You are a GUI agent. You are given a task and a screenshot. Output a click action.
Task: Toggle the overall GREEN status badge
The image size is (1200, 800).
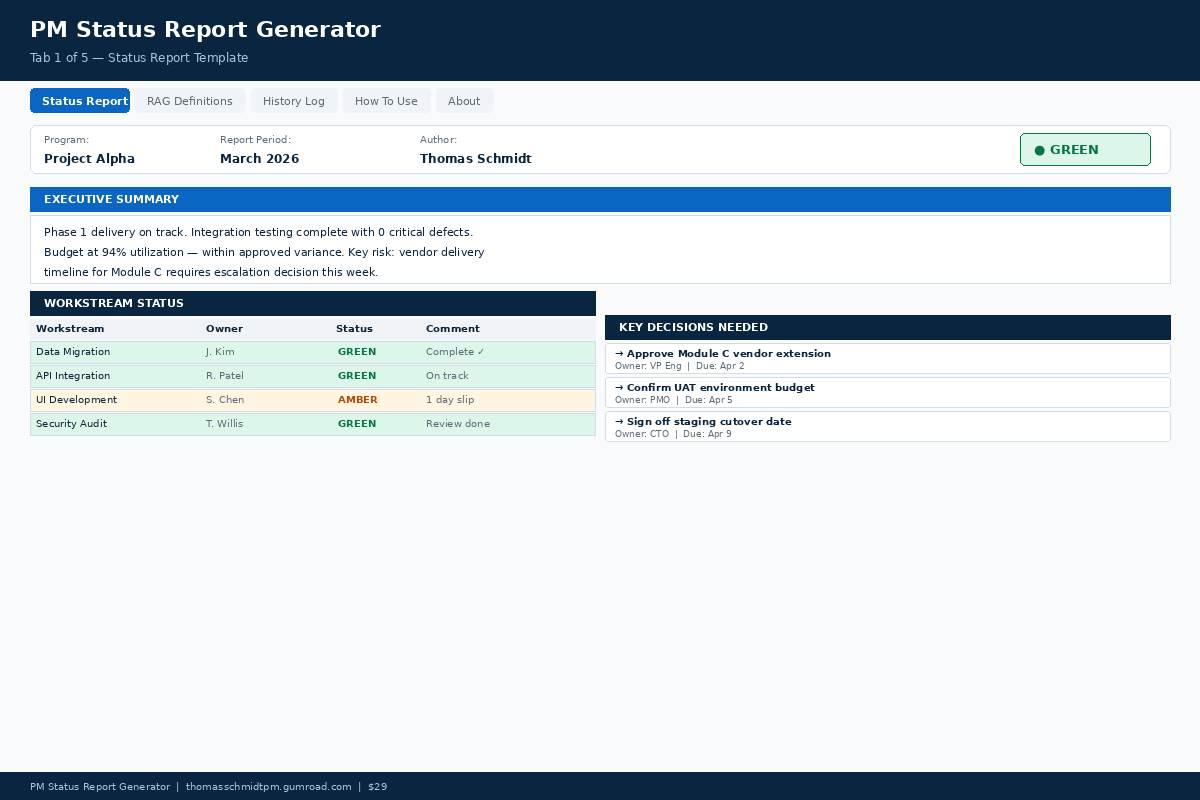(1085, 149)
